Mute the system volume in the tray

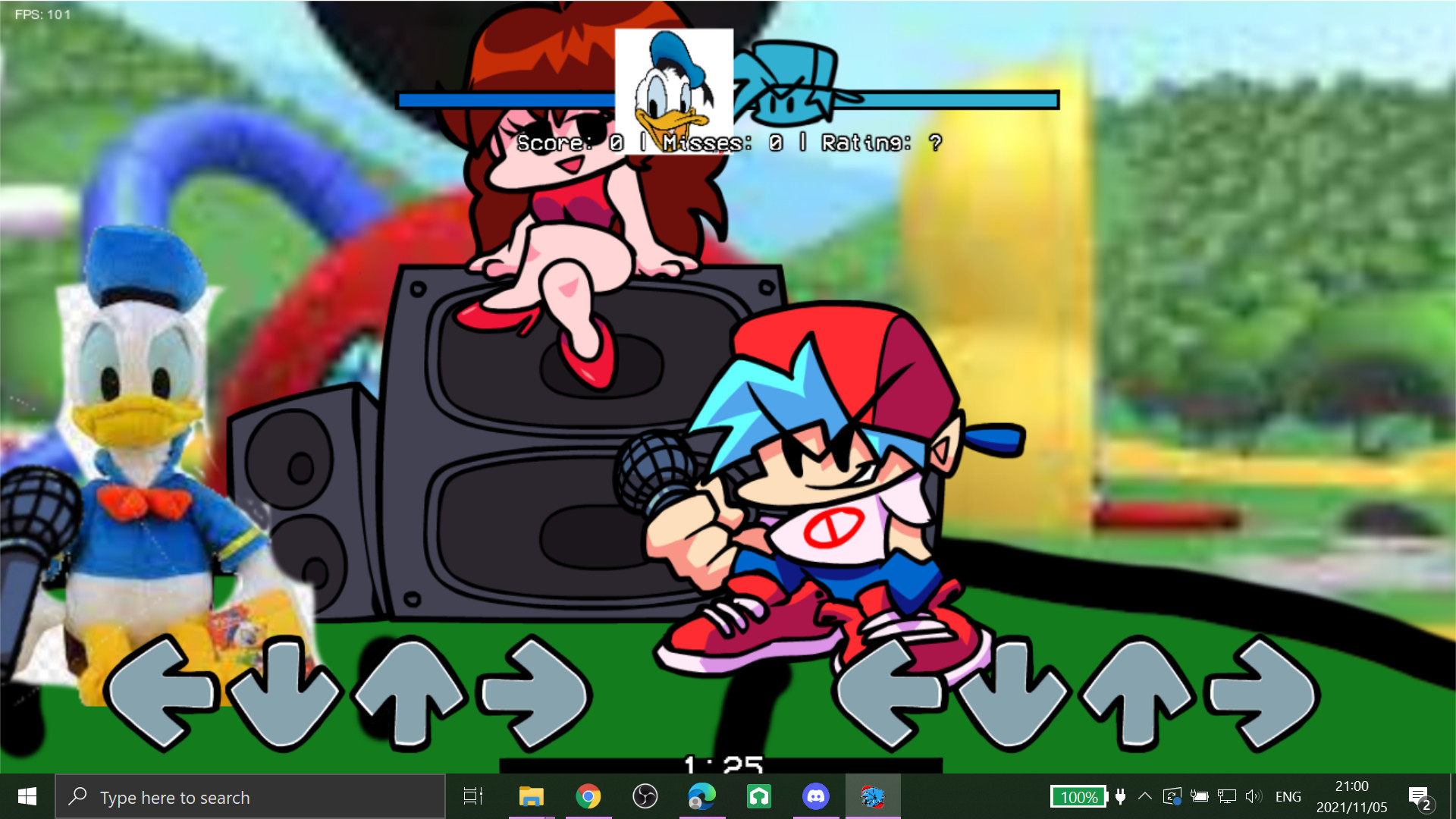1254,796
